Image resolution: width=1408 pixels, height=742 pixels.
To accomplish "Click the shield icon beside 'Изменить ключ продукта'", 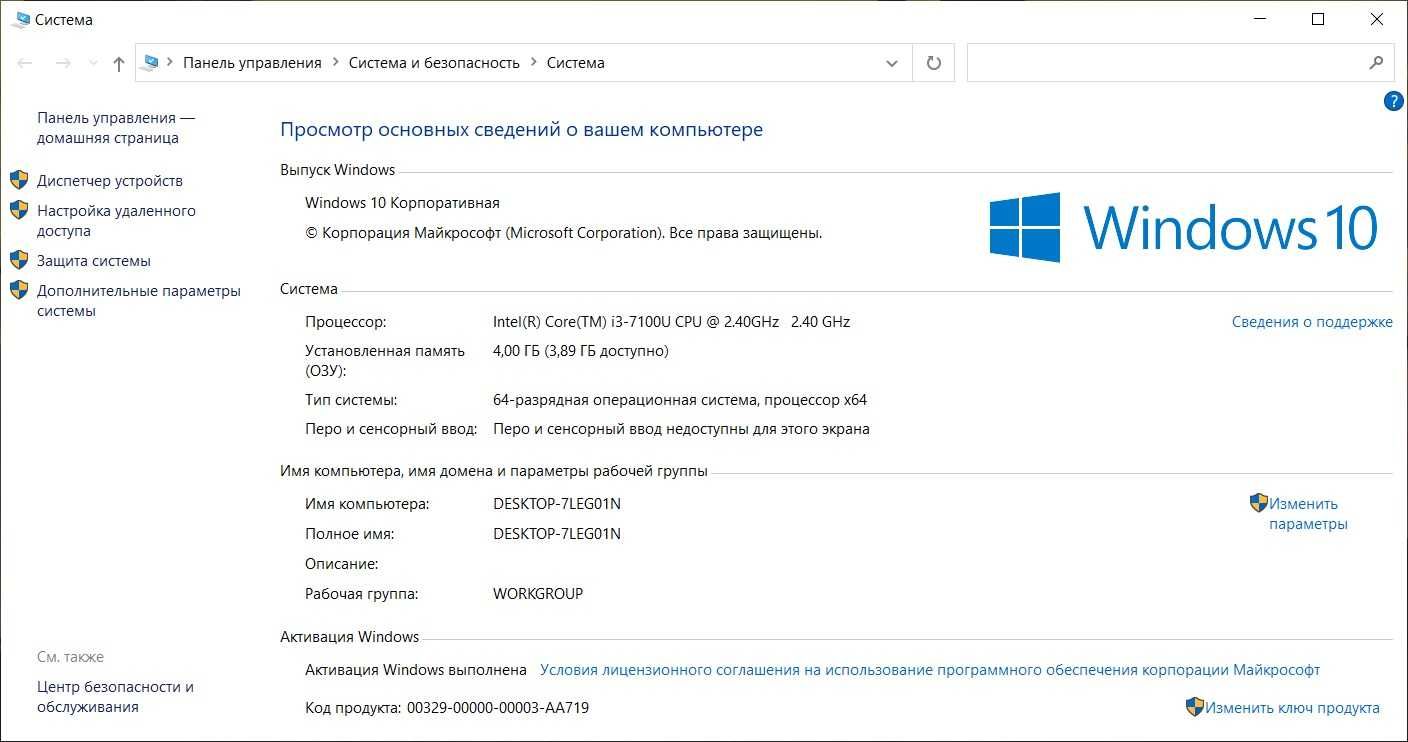I will click(1195, 707).
